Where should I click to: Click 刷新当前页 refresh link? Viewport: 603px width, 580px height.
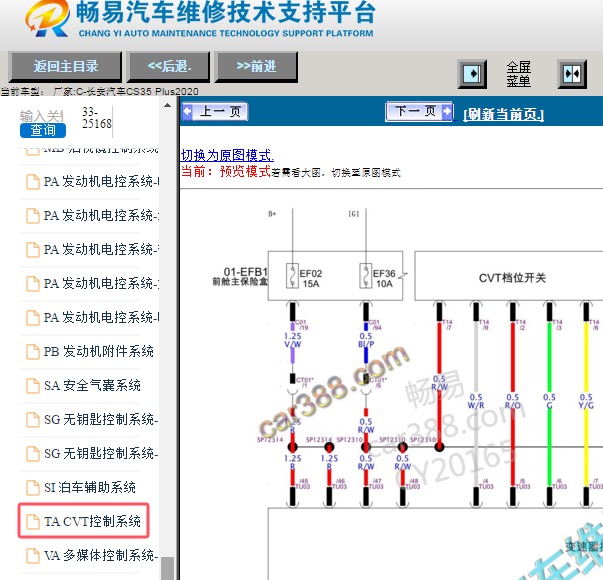coord(503,114)
